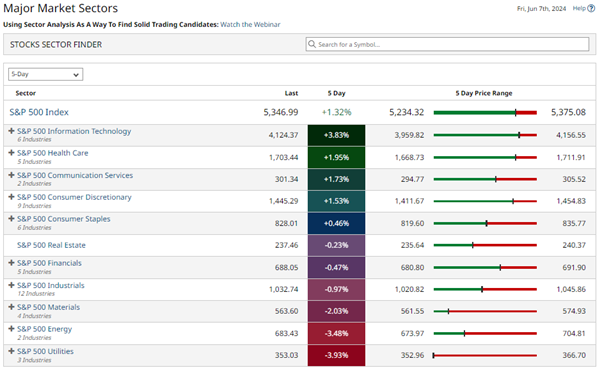Click the -3.93% Utilities change cell
This screenshot has height=368, width=602.
point(336,355)
